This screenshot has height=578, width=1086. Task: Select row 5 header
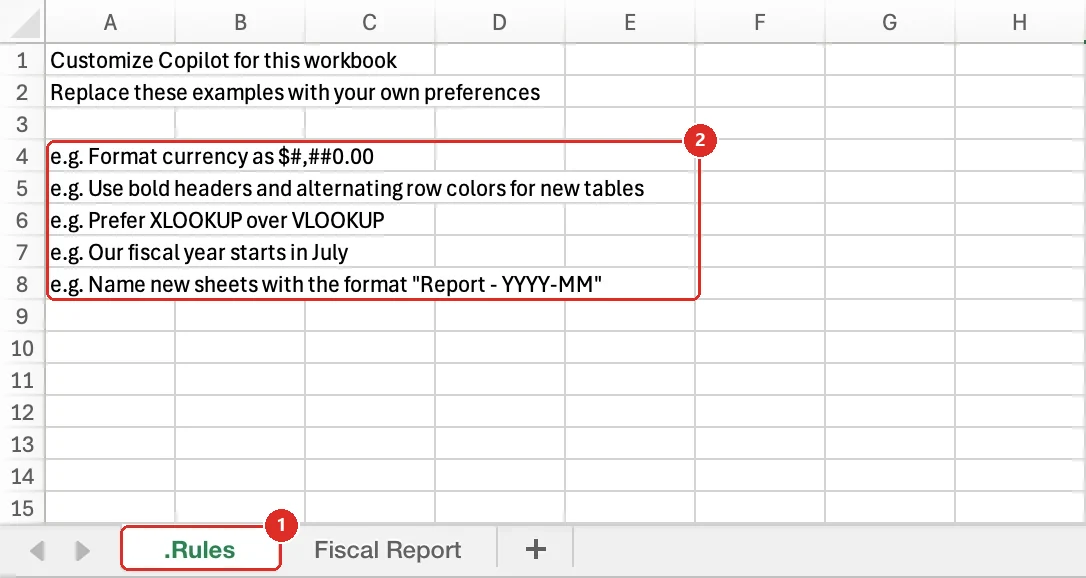pos(22,188)
